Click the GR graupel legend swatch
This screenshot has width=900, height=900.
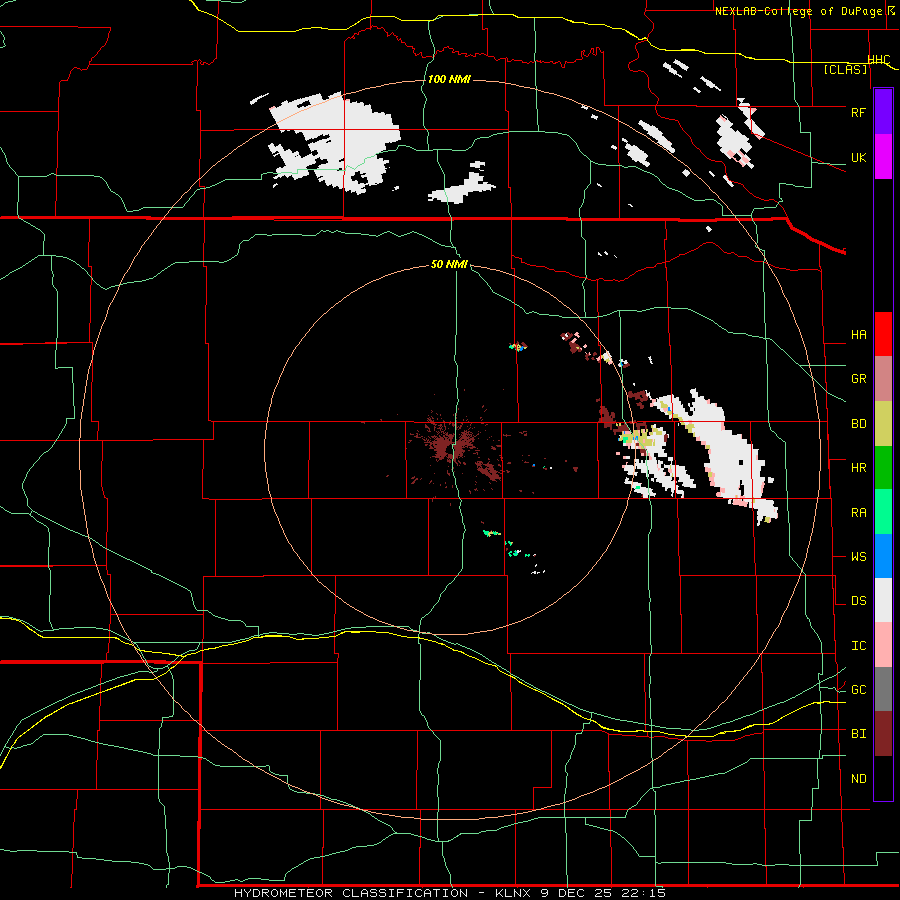[883, 379]
